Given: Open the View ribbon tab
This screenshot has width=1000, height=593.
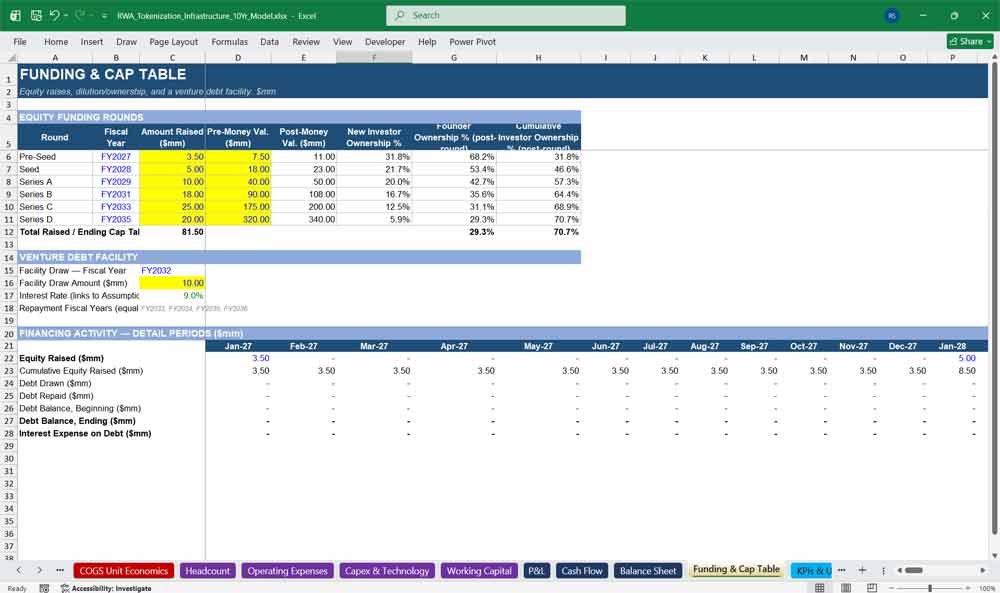Looking at the screenshot, I should coord(342,41).
